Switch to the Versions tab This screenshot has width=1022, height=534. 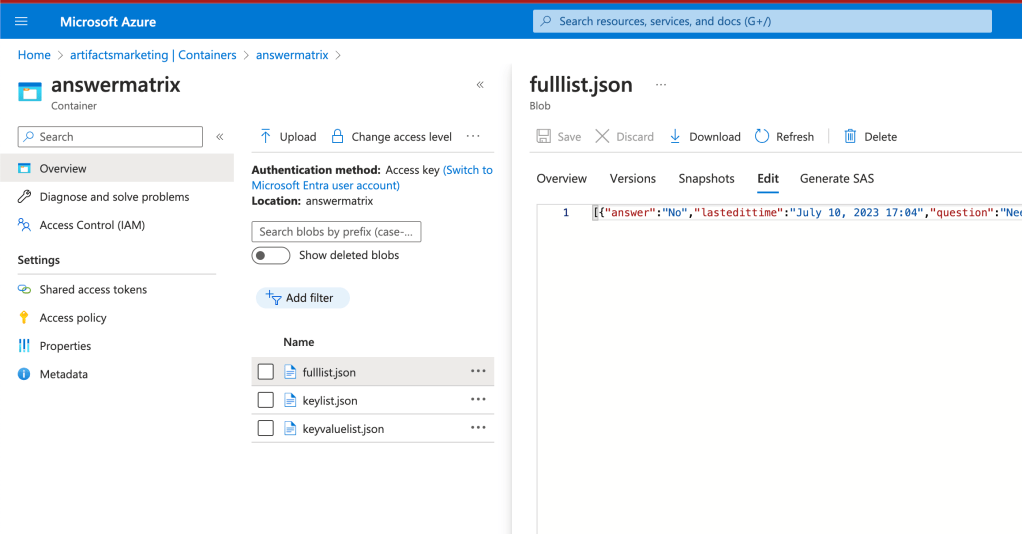(633, 179)
